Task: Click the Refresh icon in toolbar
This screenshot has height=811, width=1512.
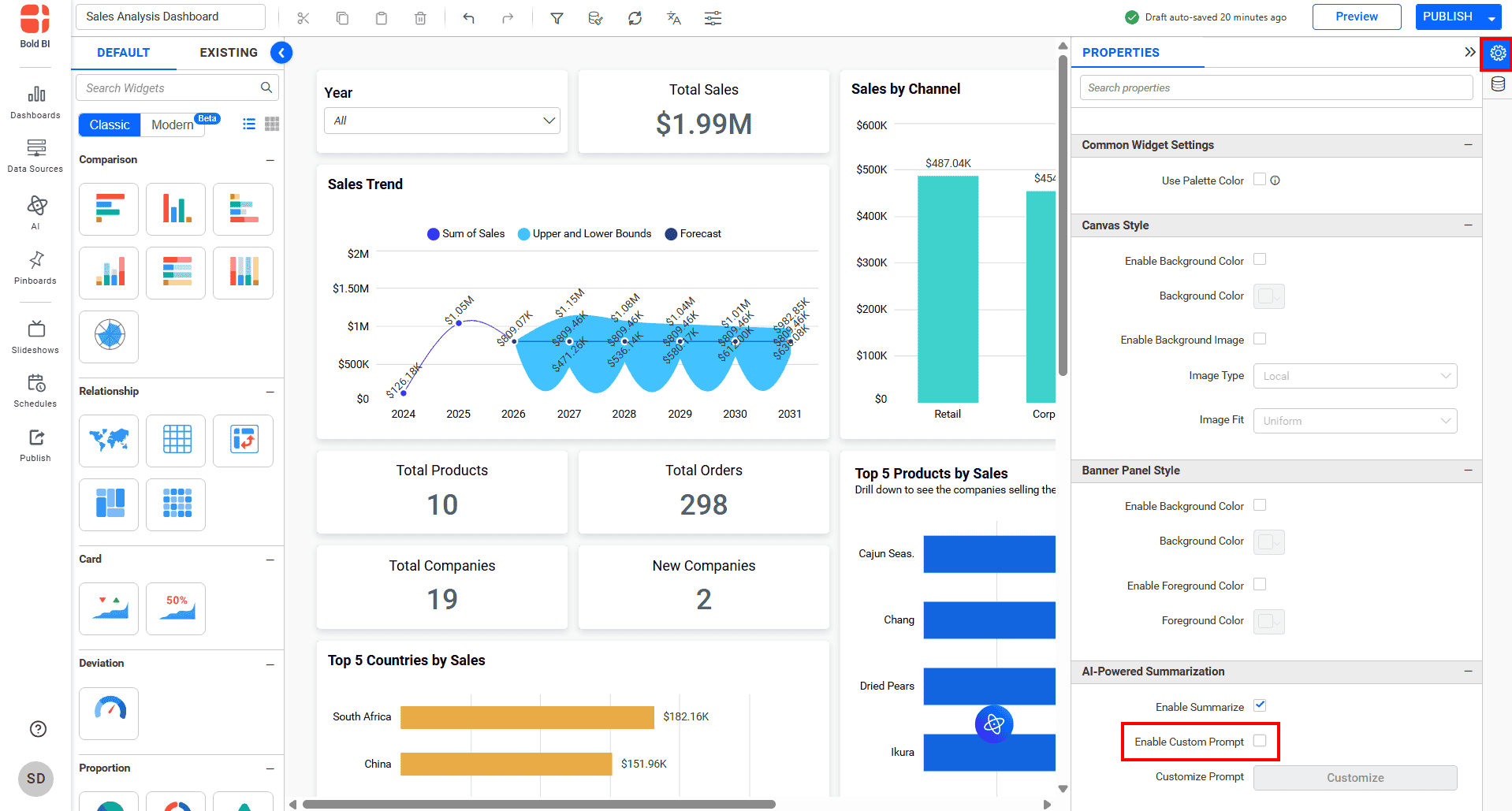Action: tap(635, 18)
